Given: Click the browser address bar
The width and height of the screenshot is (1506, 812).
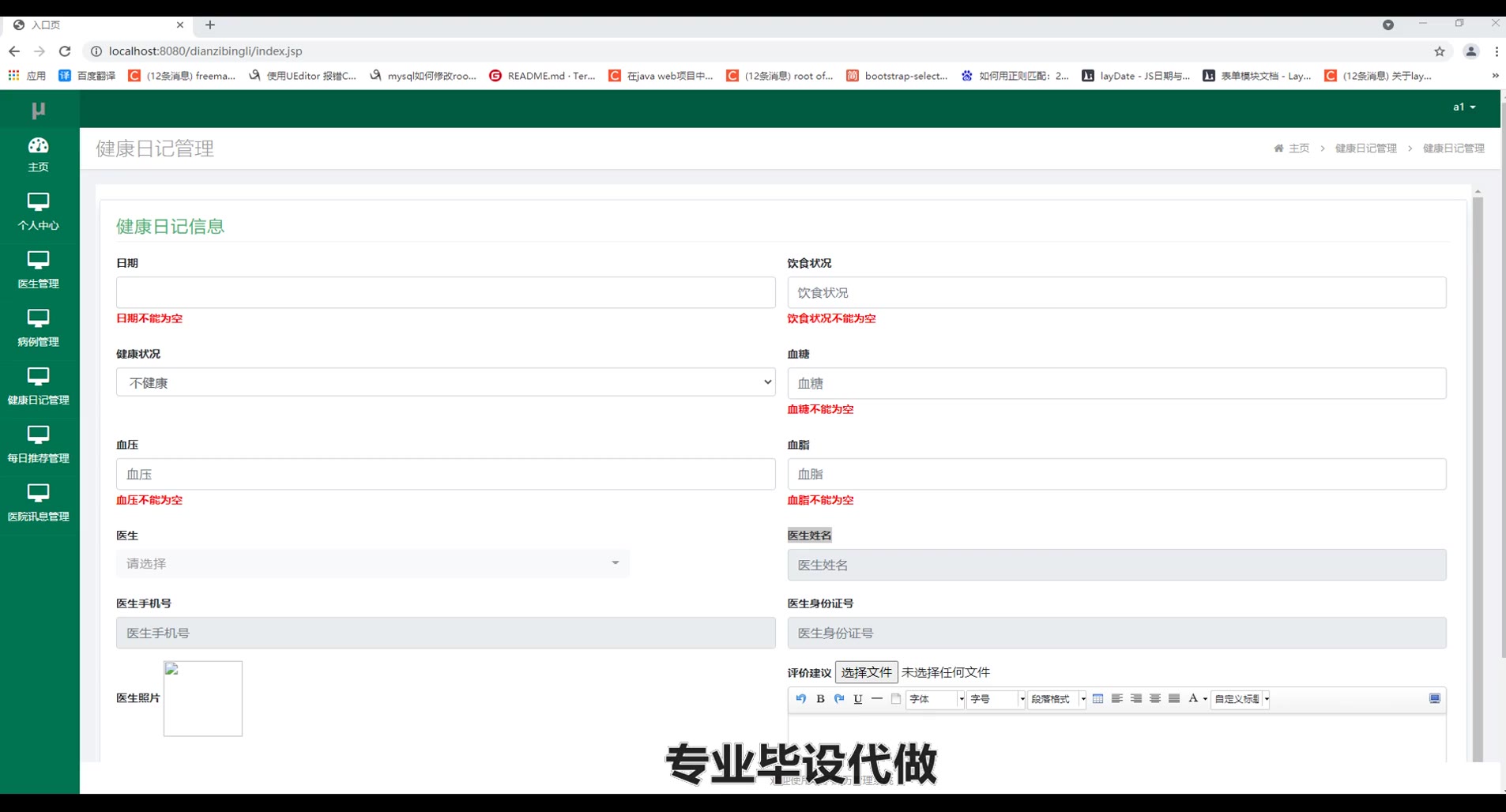Looking at the screenshot, I should tap(759, 51).
